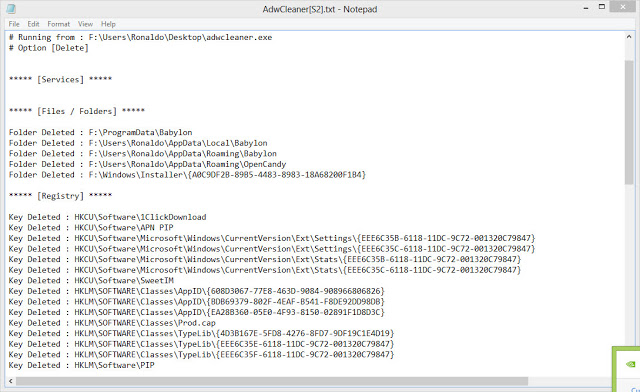Click the TypeLib\{EEE6C35F key line

coord(202,355)
